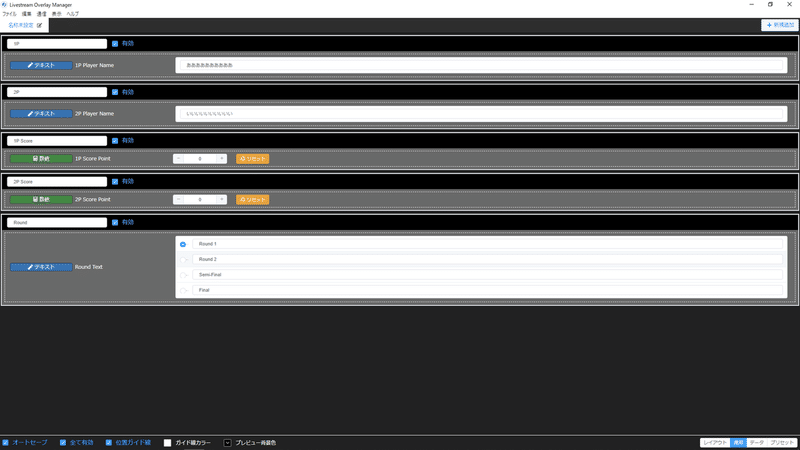800x450 pixels.
Task: Click the Round group name field
Action: pyautogui.click(x=57, y=222)
